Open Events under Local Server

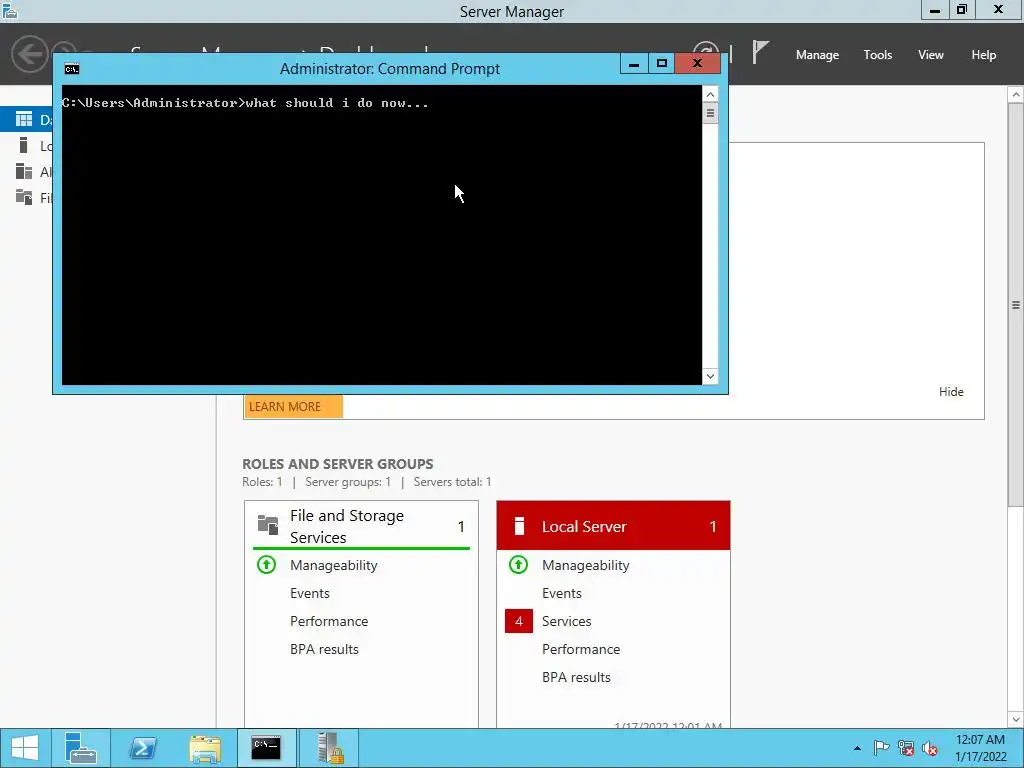tap(562, 593)
